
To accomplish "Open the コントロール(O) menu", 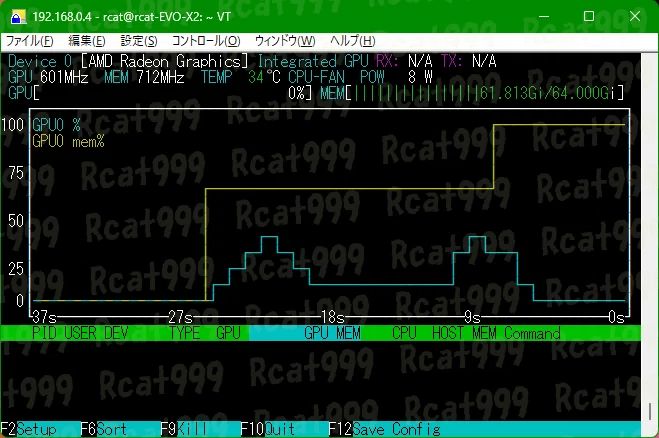I will click(x=206, y=41).
